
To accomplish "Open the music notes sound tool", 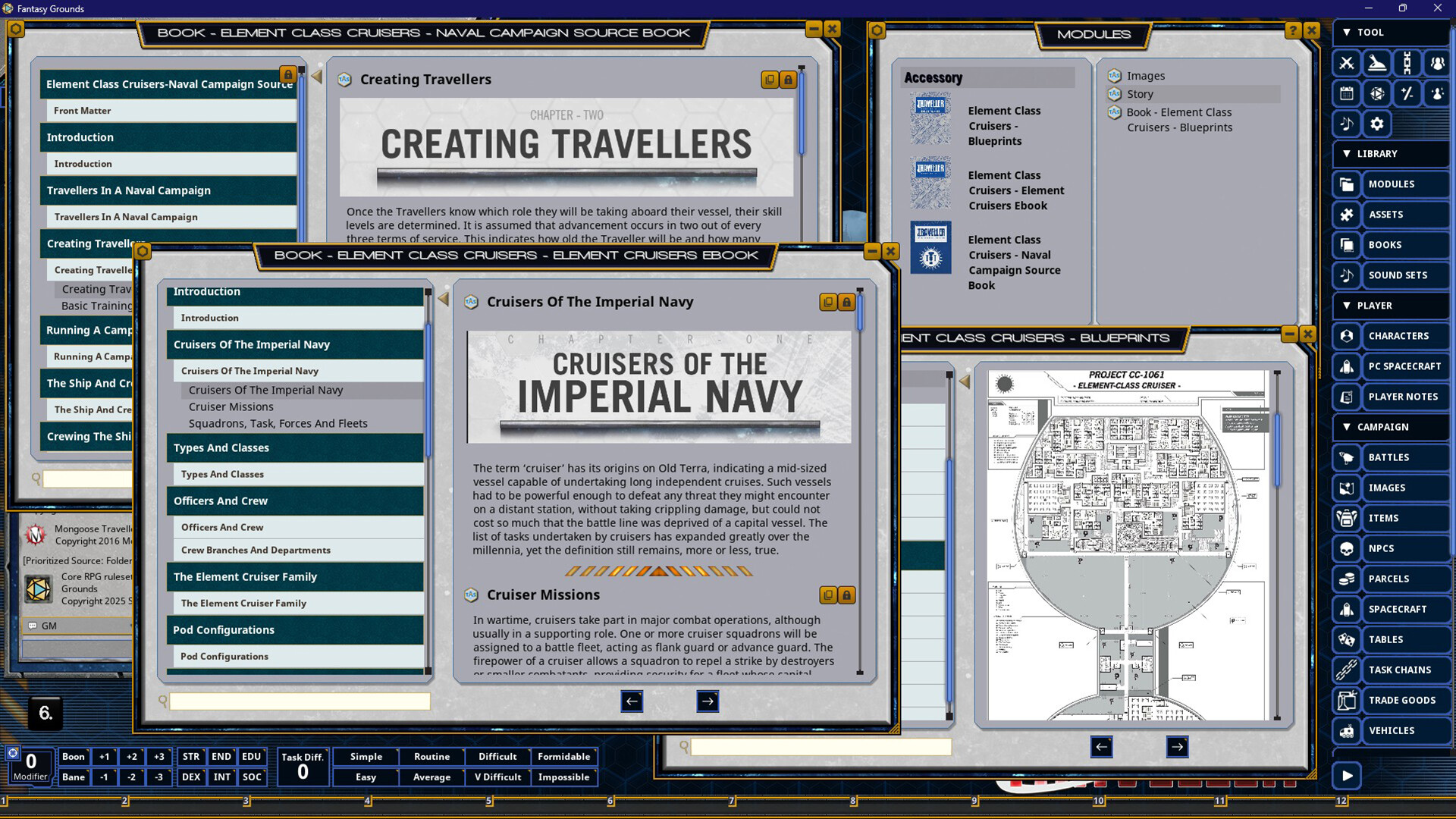I will tap(1346, 124).
